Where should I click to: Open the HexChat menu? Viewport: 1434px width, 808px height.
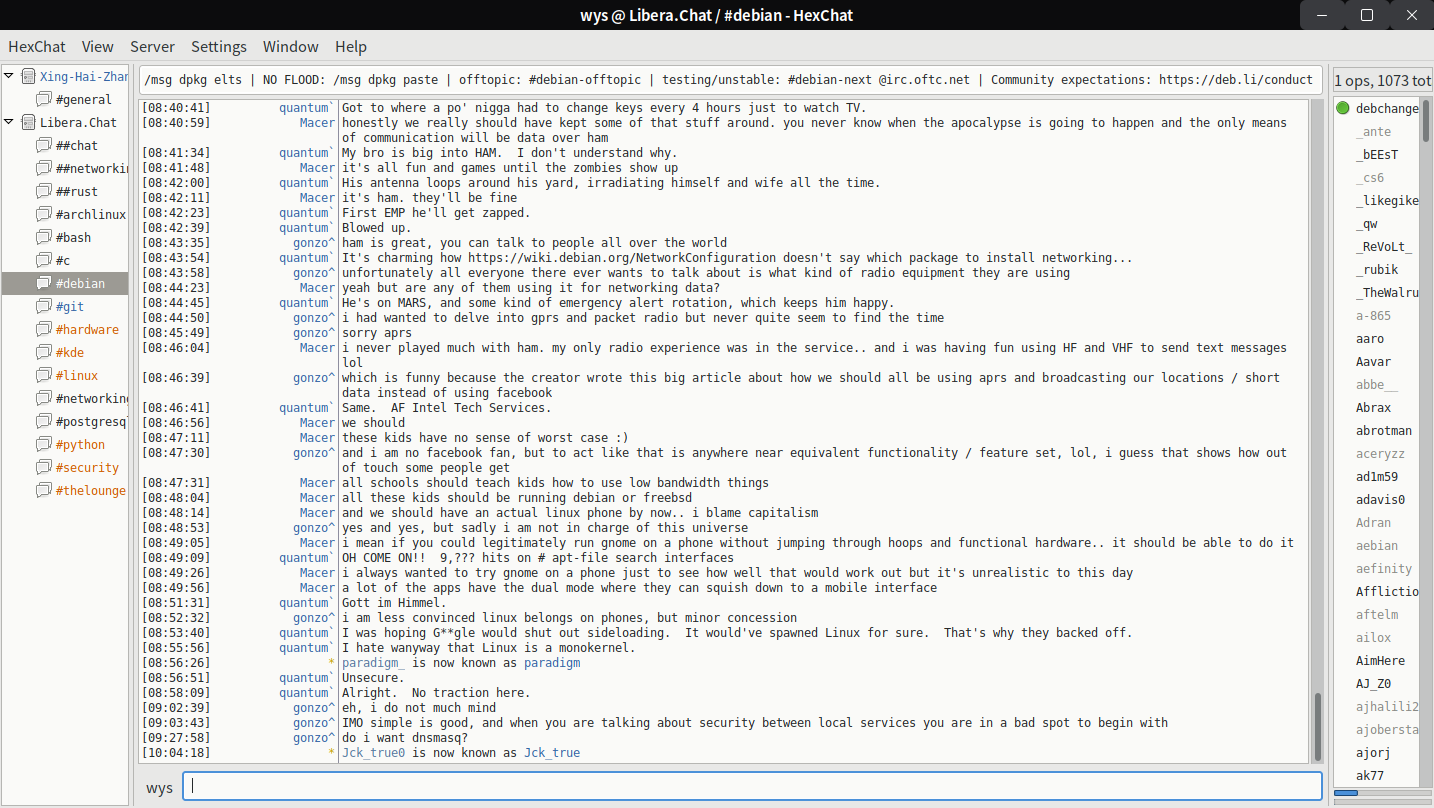37,47
